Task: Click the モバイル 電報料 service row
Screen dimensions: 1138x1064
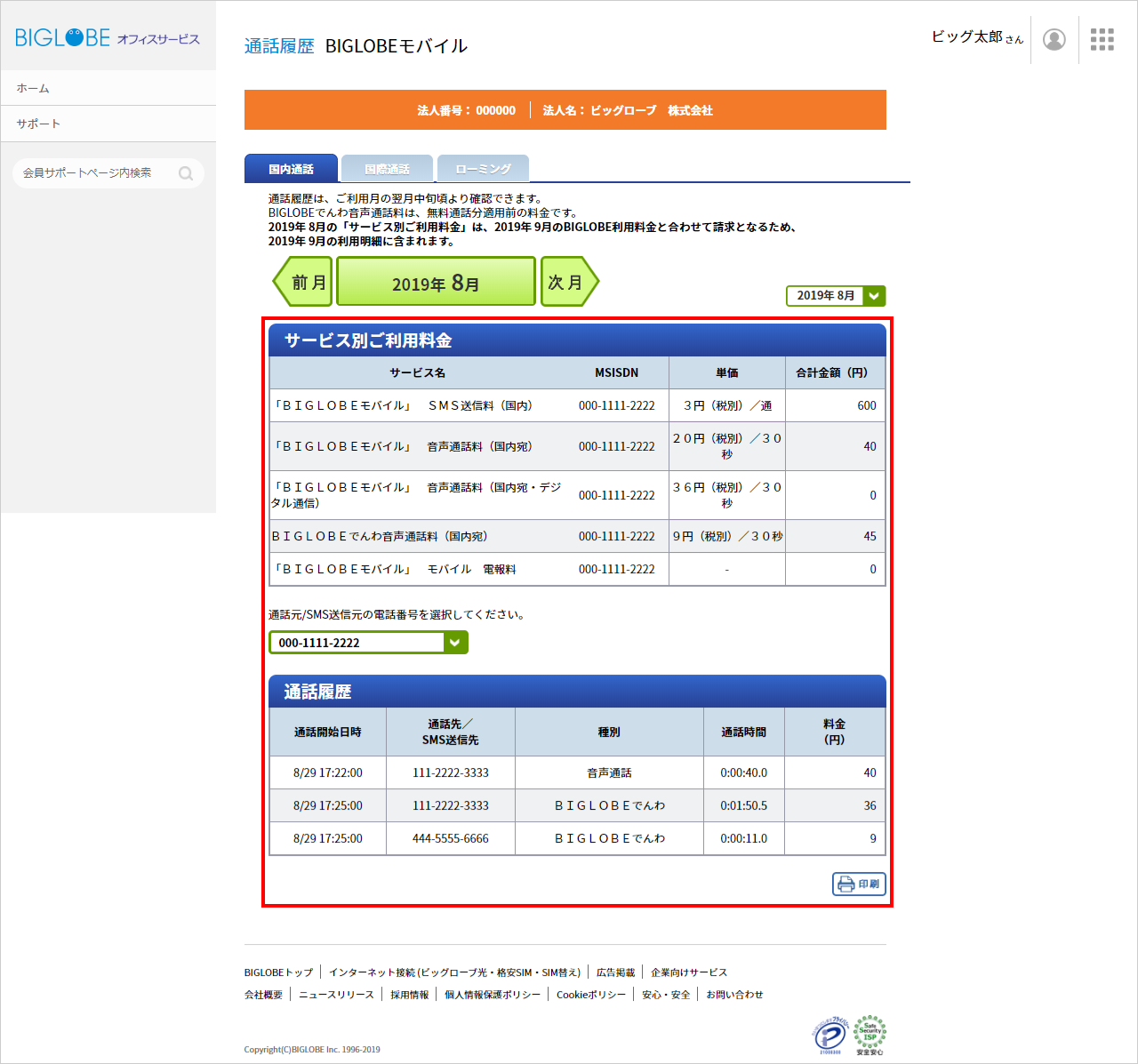Action: coord(578,569)
